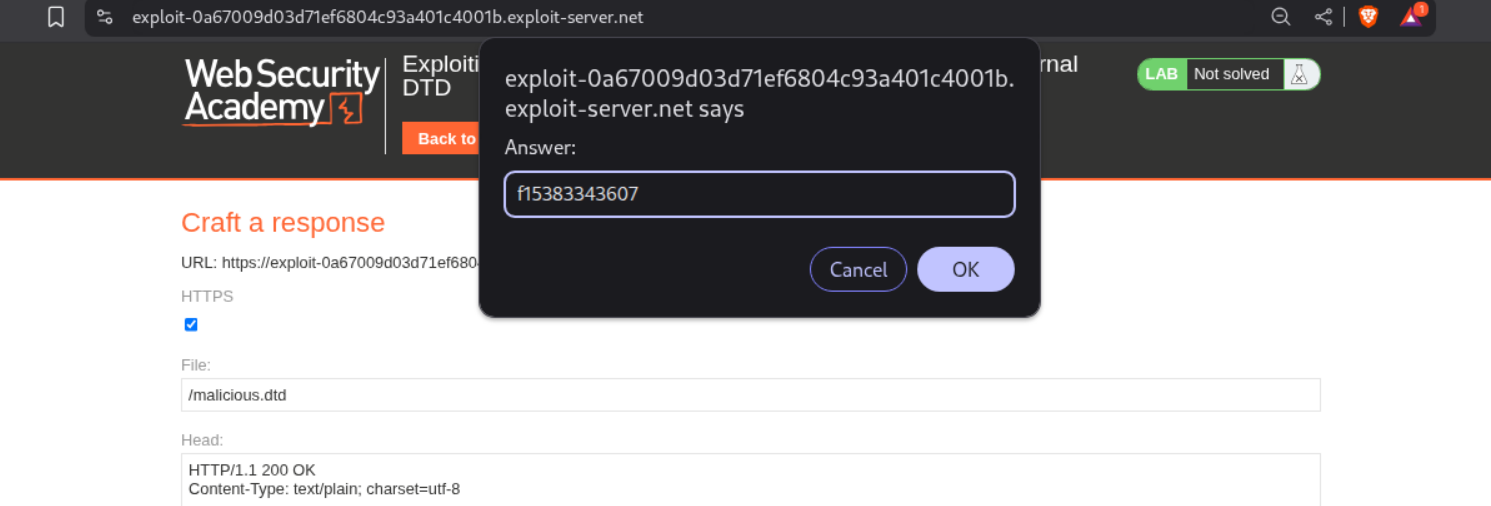Open site settings icon in address bar
The width and height of the screenshot is (1491, 506).
click(x=105, y=17)
